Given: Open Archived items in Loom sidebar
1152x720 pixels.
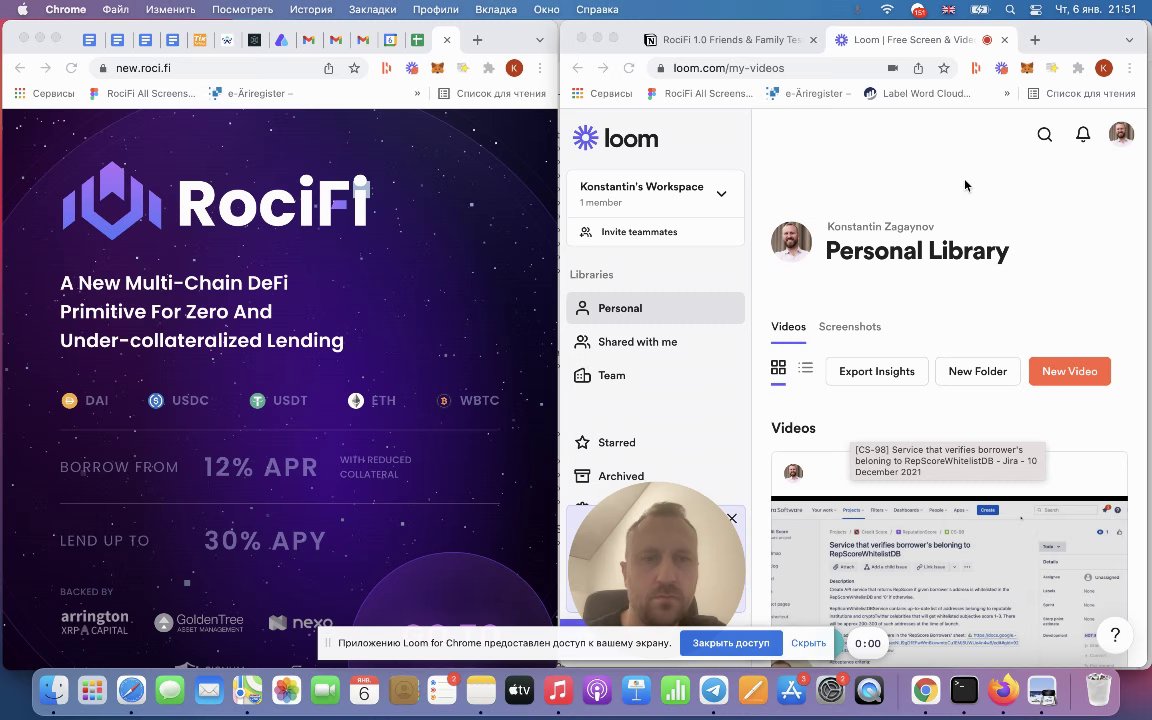Looking at the screenshot, I should coord(655,476).
